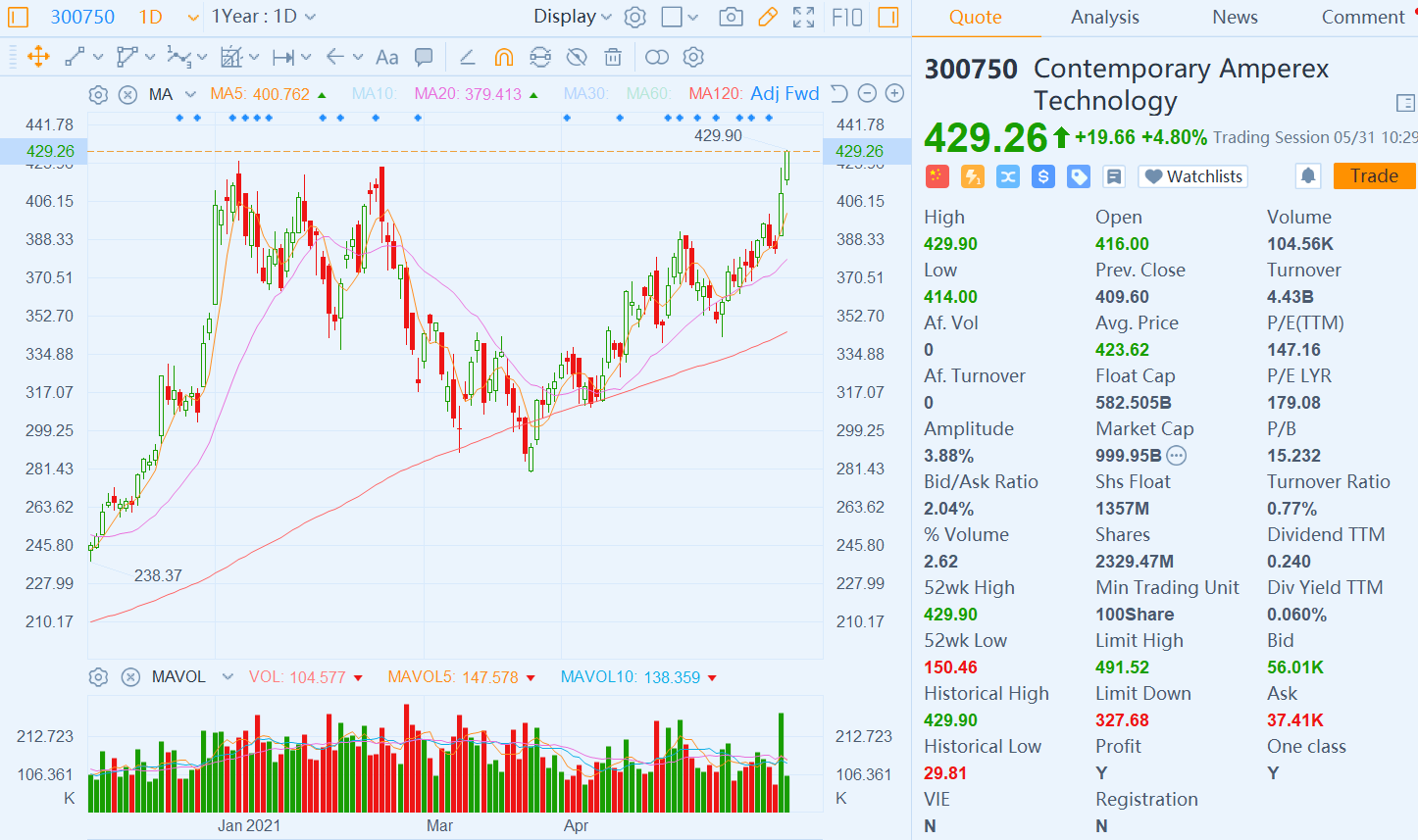Enable the magnet snapping tool
The image size is (1418, 840).
pos(504,57)
